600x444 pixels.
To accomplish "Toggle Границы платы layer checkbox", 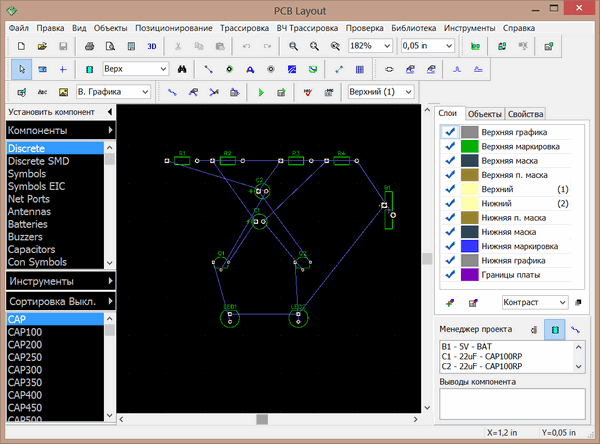I will click(450, 274).
